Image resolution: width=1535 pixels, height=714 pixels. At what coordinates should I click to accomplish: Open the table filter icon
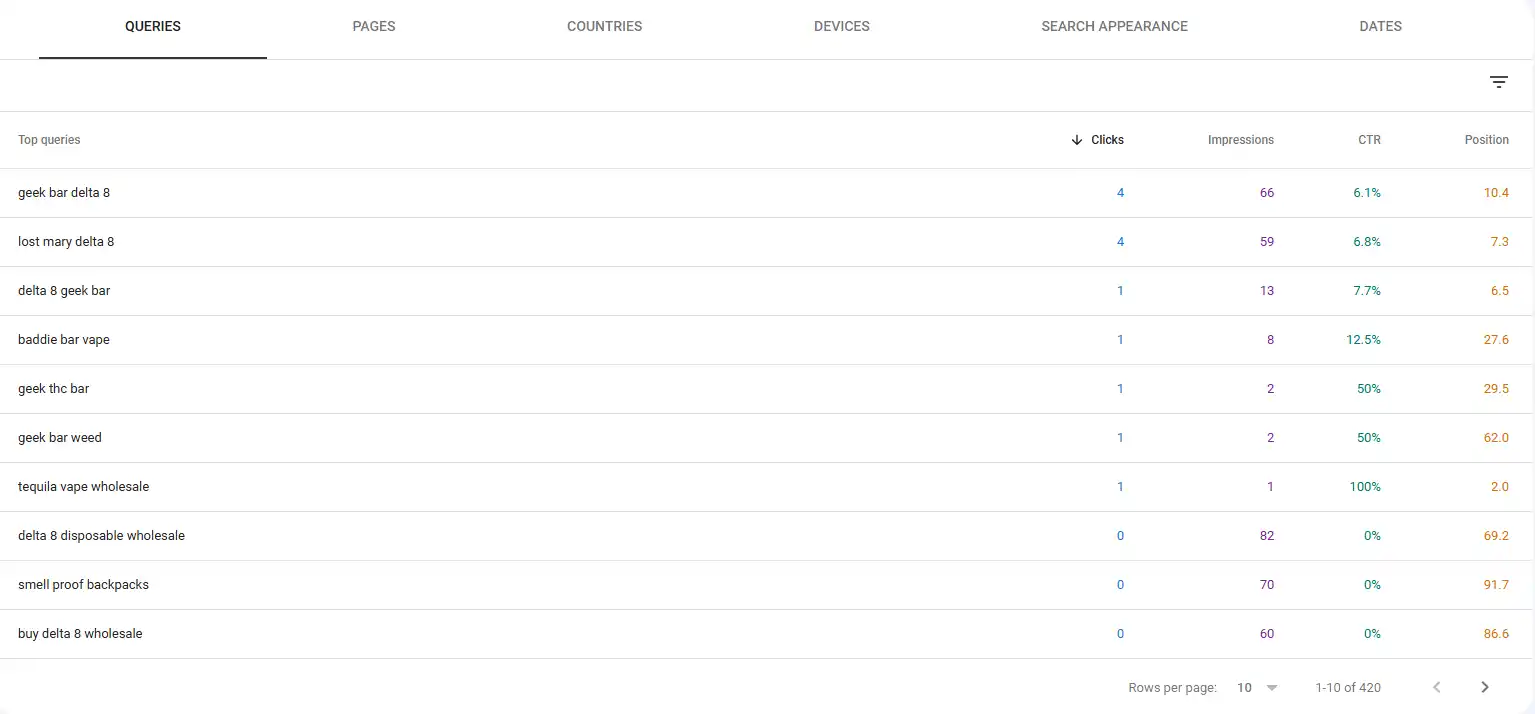pos(1498,83)
